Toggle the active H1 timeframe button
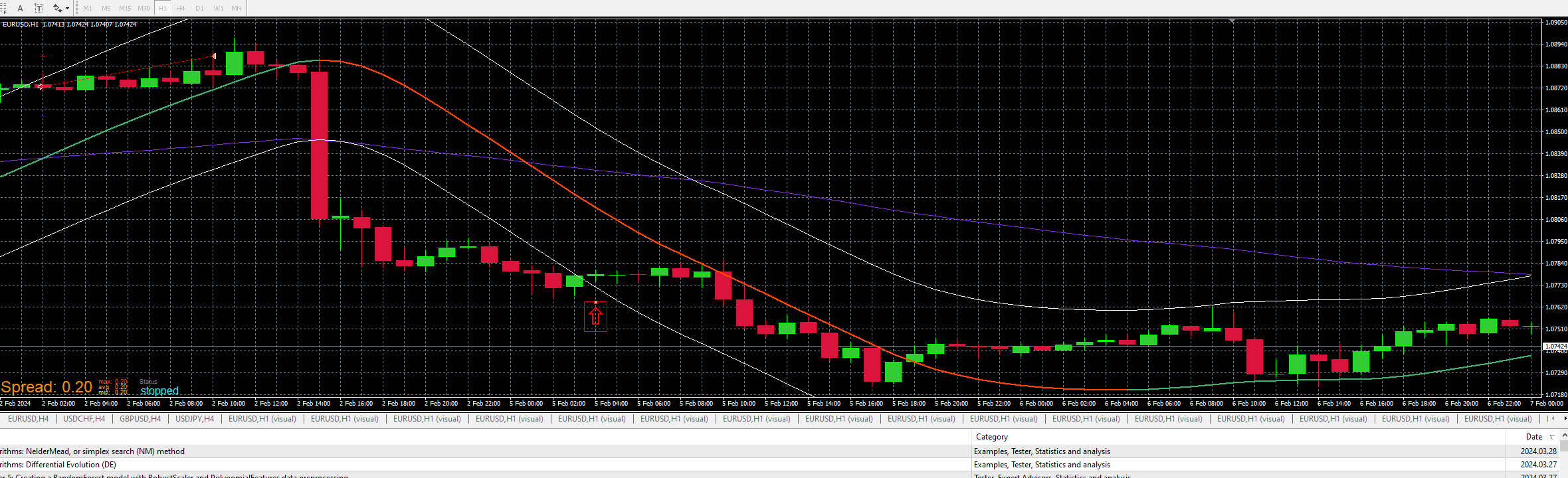 tap(163, 9)
